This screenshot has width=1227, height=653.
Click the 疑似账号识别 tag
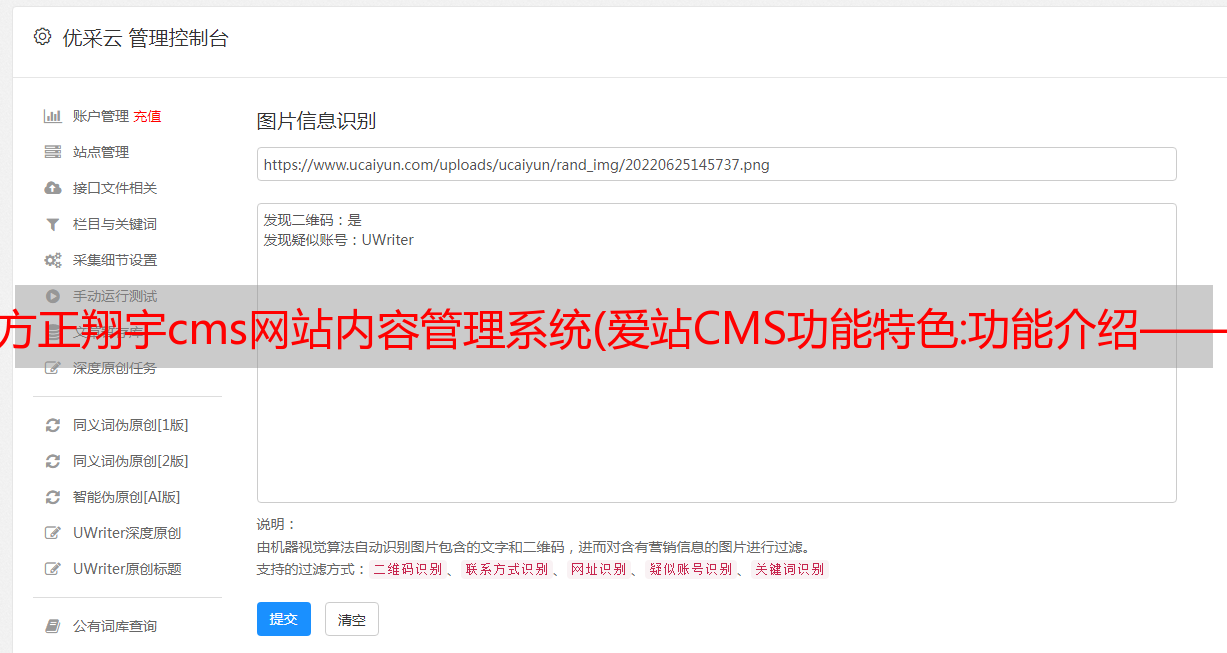[x=690, y=569]
